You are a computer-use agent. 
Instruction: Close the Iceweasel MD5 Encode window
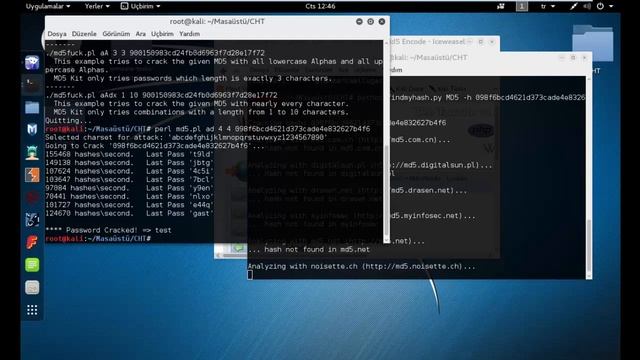click(492, 42)
